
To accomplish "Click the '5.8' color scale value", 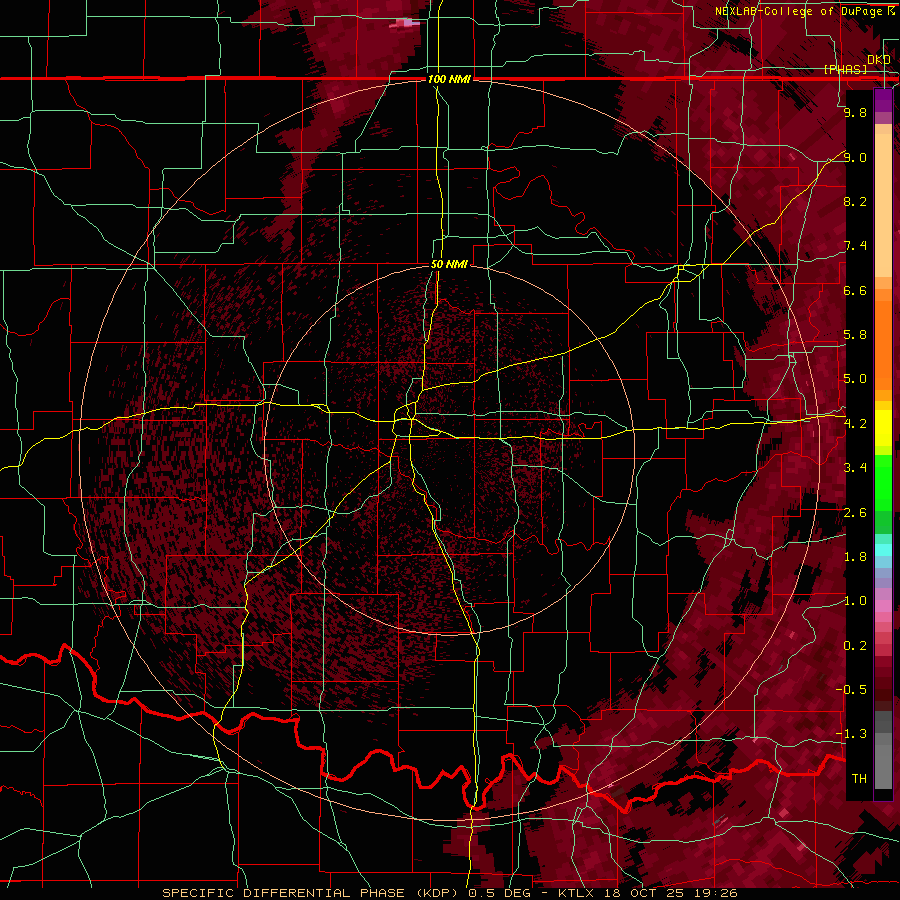I will 855,335.
